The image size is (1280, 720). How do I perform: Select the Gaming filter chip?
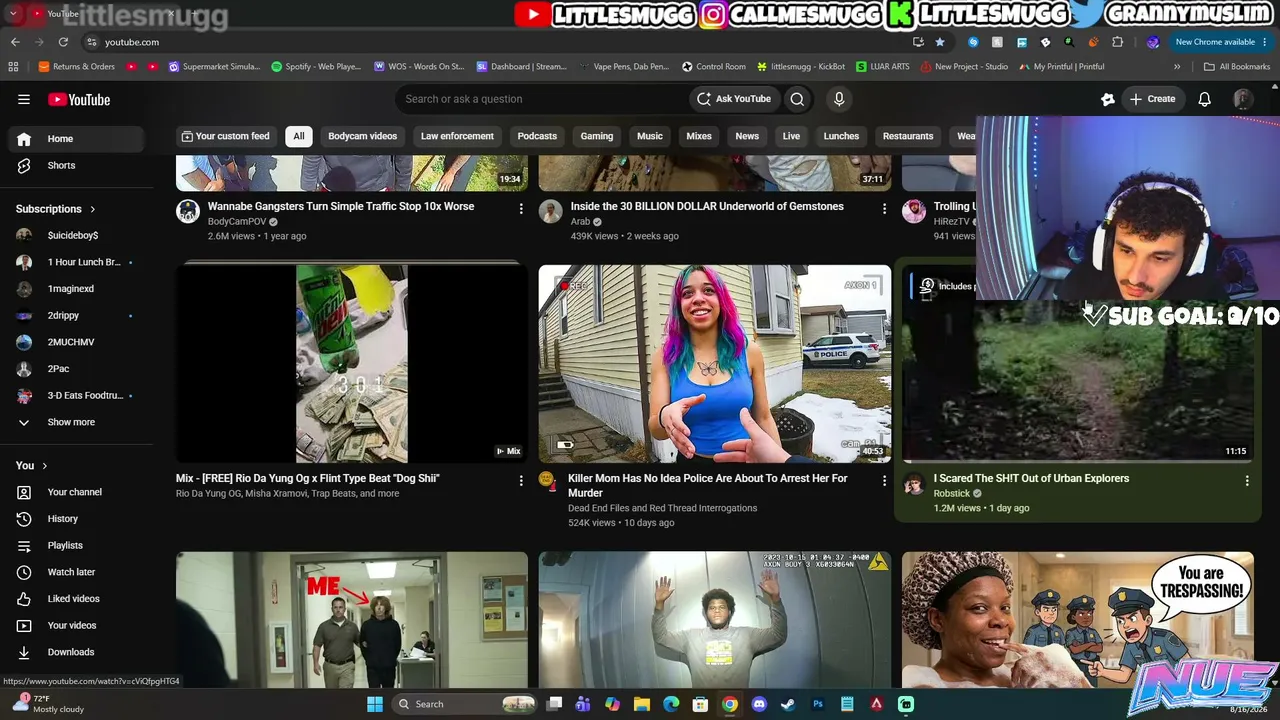point(597,136)
